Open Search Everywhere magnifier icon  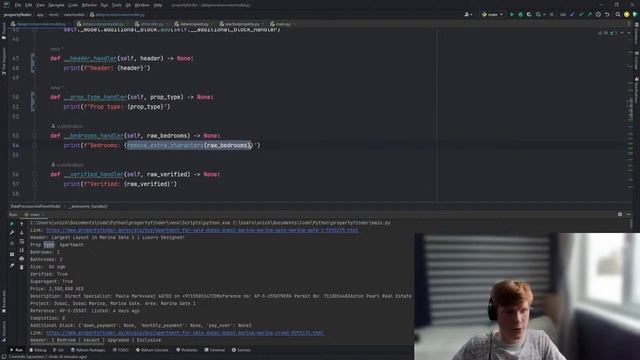click(618, 14)
